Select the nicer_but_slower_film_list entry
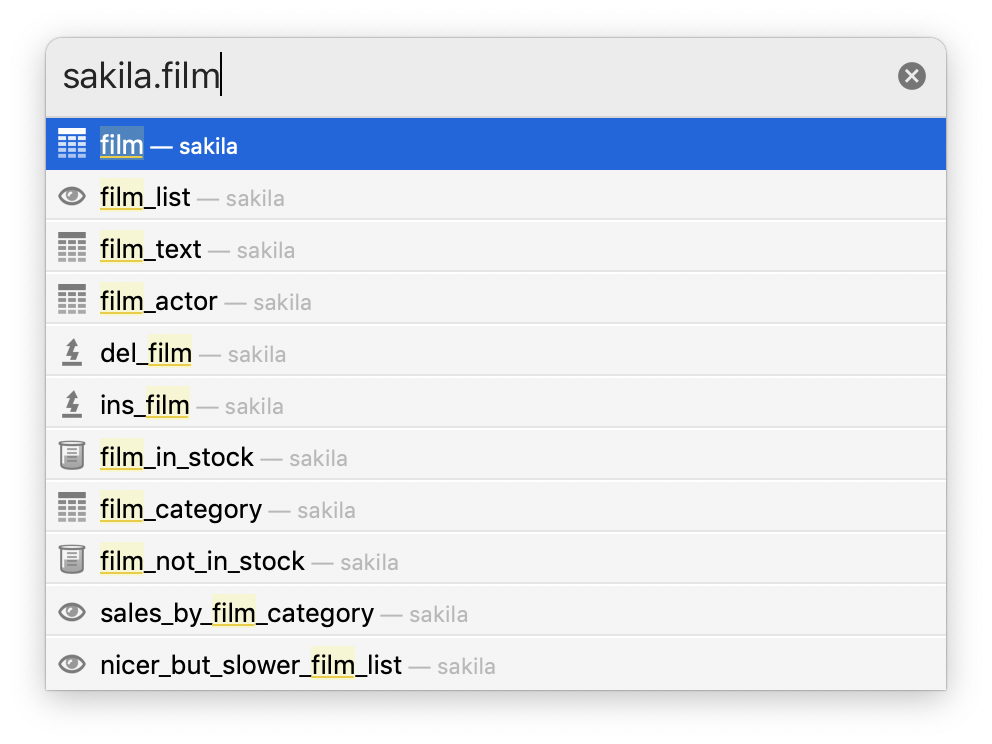992x744 pixels. [x=496, y=664]
